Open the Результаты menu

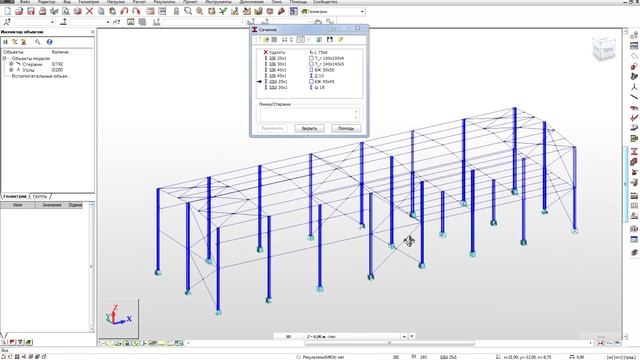click(x=164, y=2)
